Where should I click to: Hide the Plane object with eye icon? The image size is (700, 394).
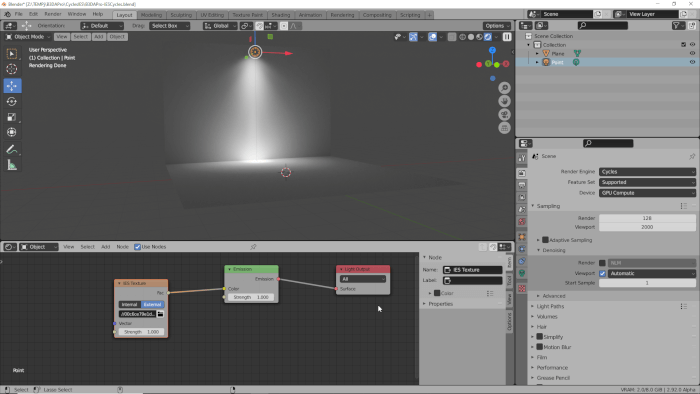(692, 54)
